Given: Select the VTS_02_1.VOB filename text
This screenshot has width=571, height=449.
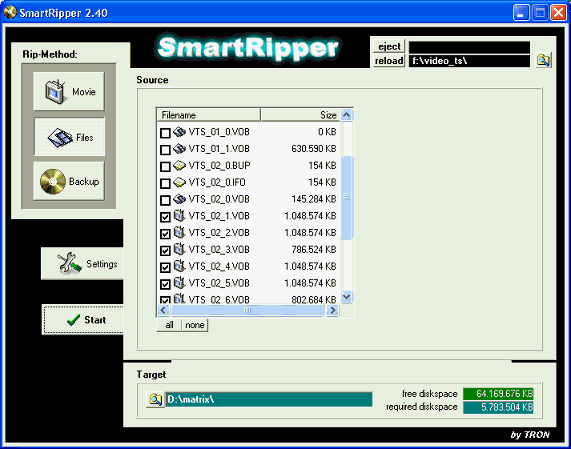Looking at the screenshot, I should (219, 216).
